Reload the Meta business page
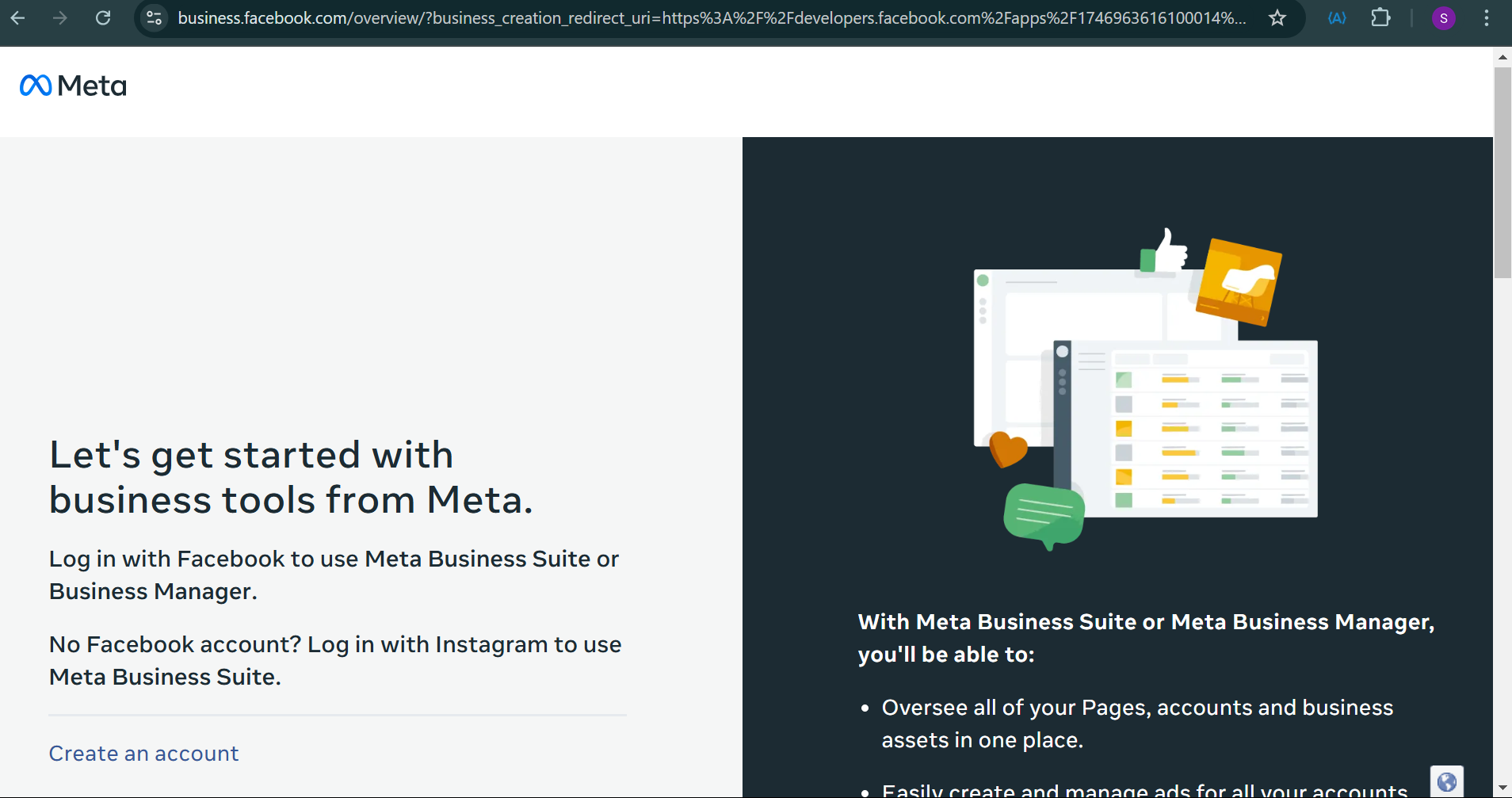The width and height of the screenshot is (1512, 798). click(103, 17)
